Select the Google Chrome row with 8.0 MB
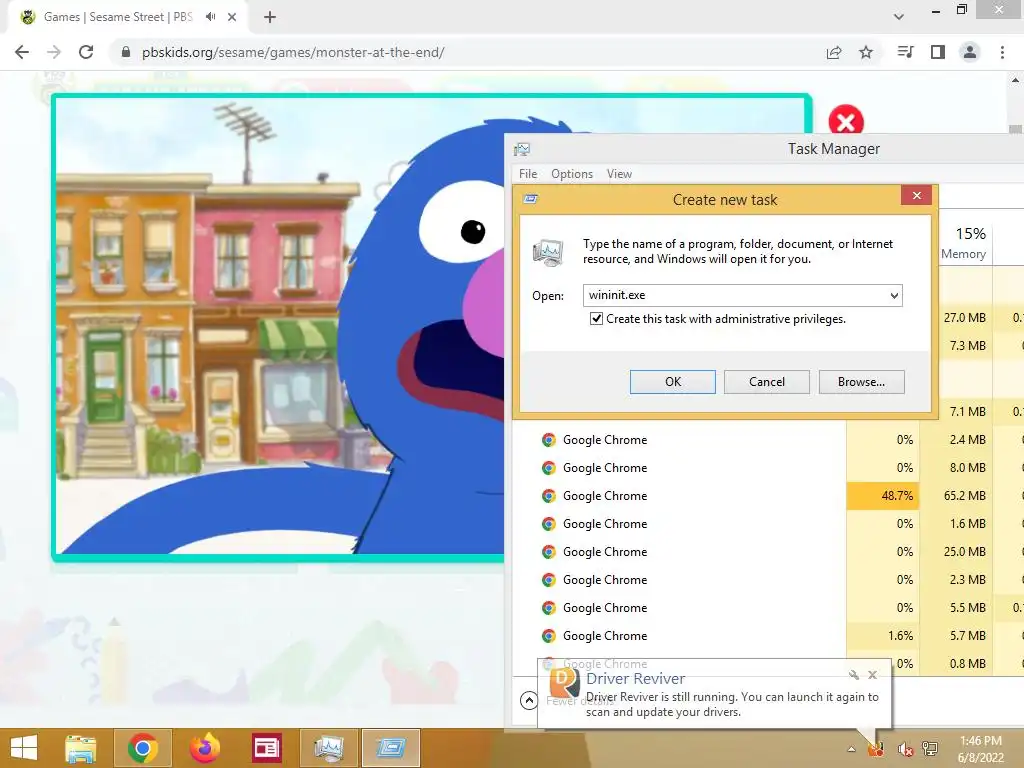This screenshot has width=1024, height=768. (767, 468)
